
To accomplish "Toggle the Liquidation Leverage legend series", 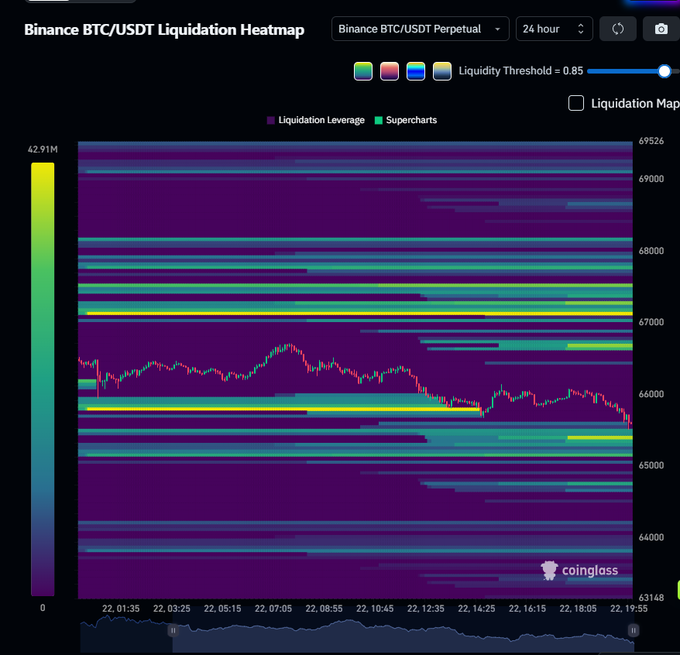I will (x=316, y=120).
